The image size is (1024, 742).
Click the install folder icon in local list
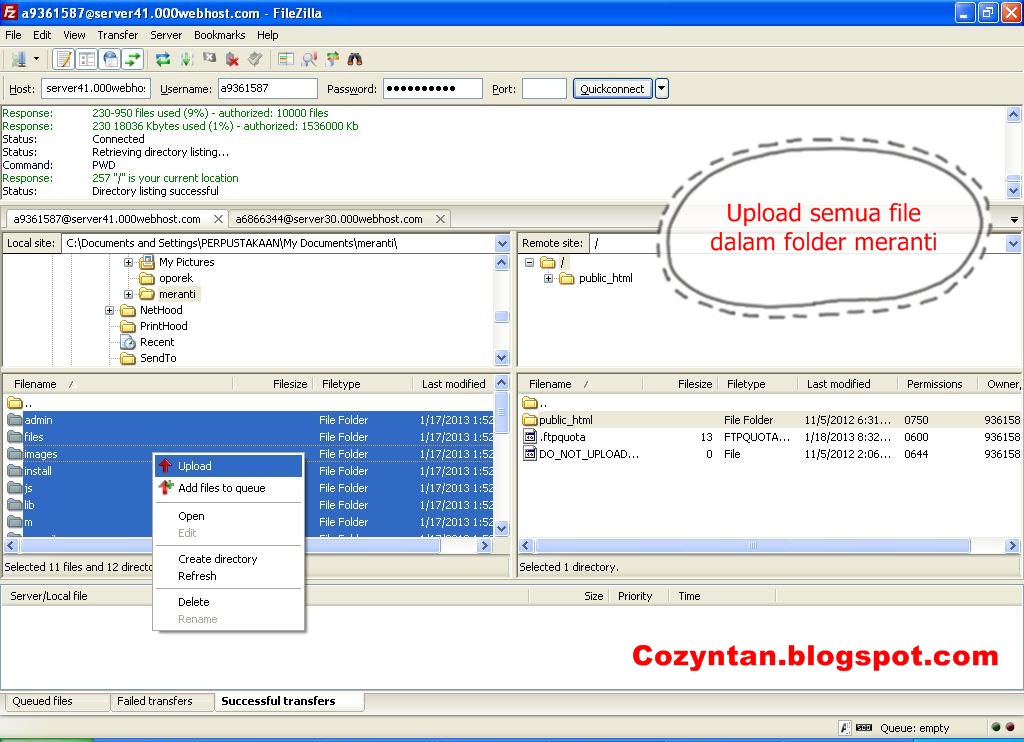pyautogui.click(x=14, y=471)
